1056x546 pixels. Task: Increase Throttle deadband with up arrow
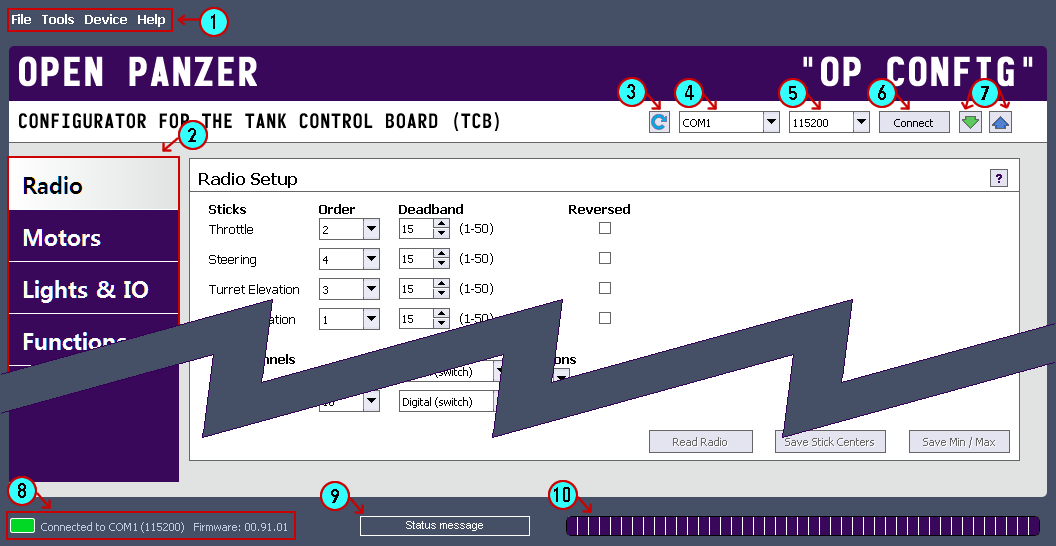coord(441,224)
